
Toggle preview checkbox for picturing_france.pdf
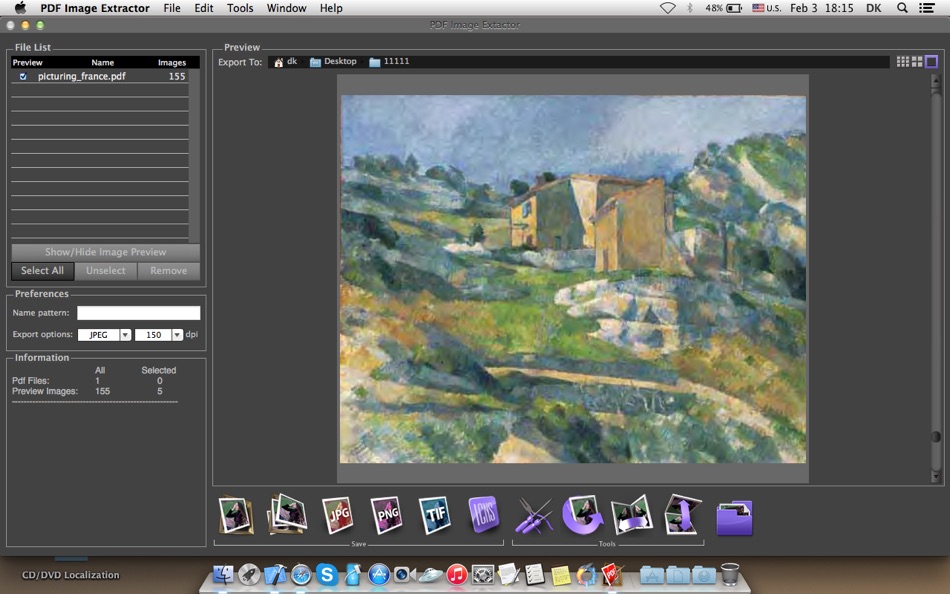tap(24, 76)
